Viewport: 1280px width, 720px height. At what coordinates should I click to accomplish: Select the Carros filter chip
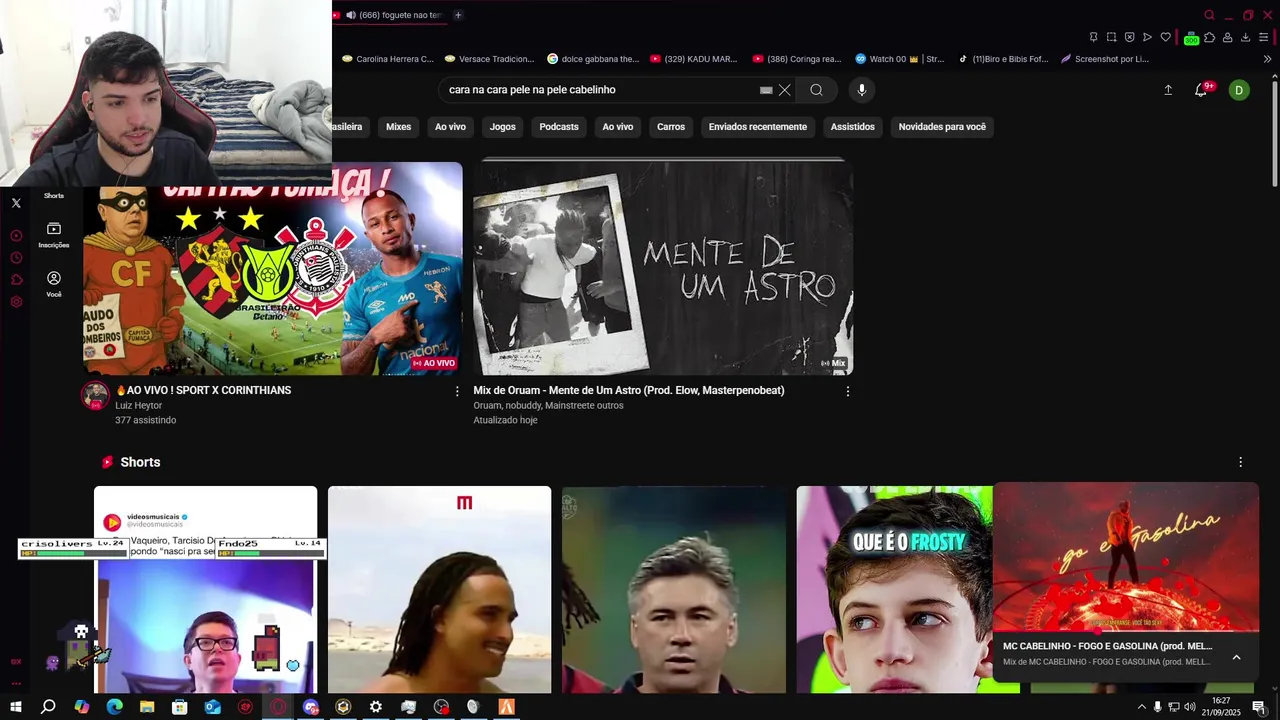click(x=670, y=127)
